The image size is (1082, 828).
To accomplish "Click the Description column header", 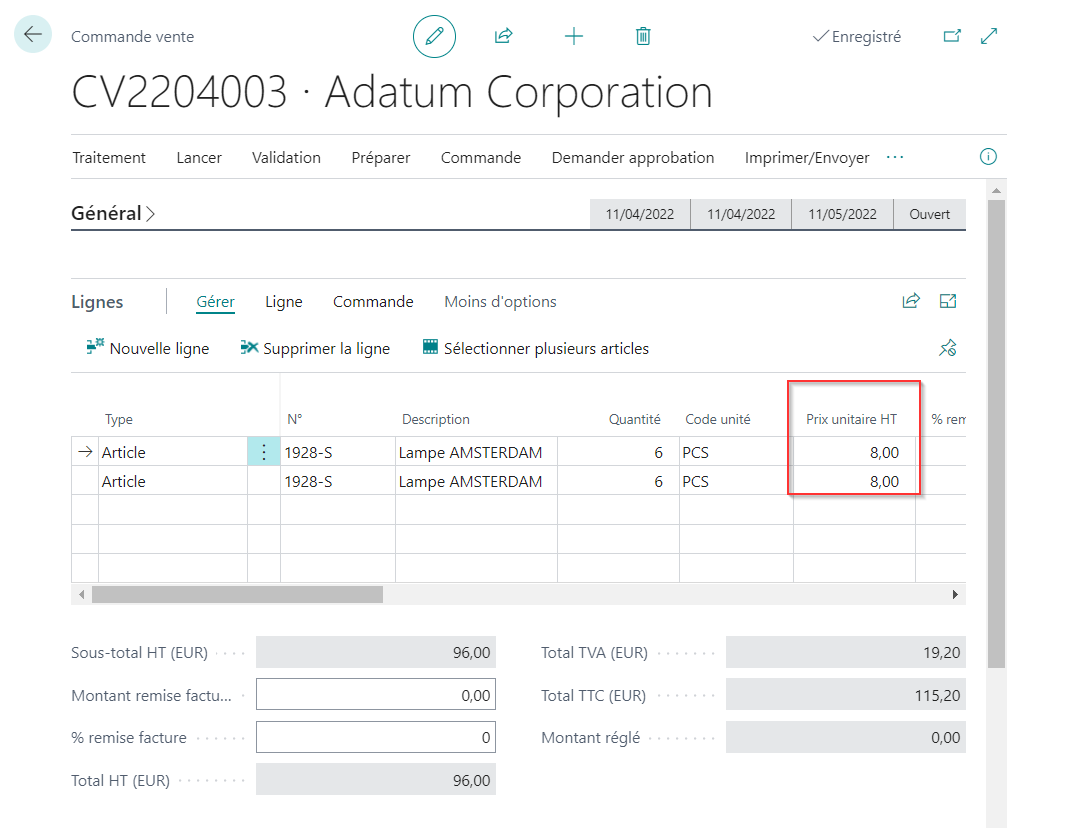I will coord(435,419).
